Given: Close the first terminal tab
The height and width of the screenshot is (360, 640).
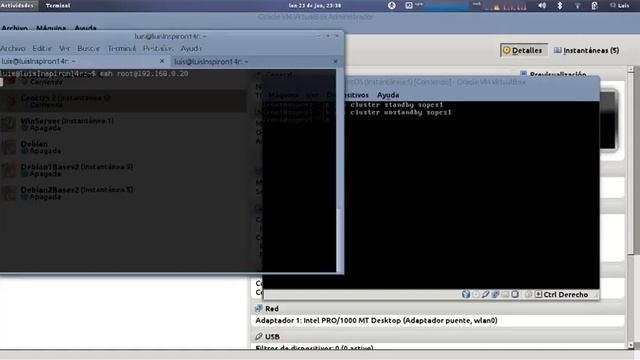Looking at the screenshot, I should coord(162,61).
